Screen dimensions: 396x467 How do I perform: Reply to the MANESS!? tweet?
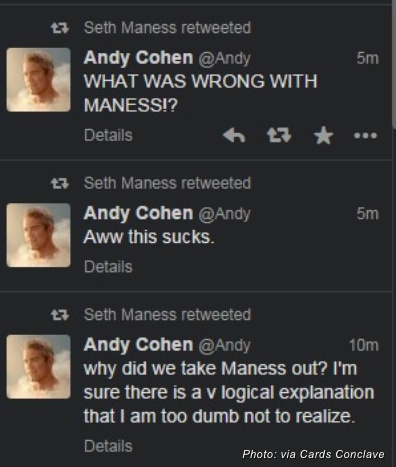pos(234,135)
